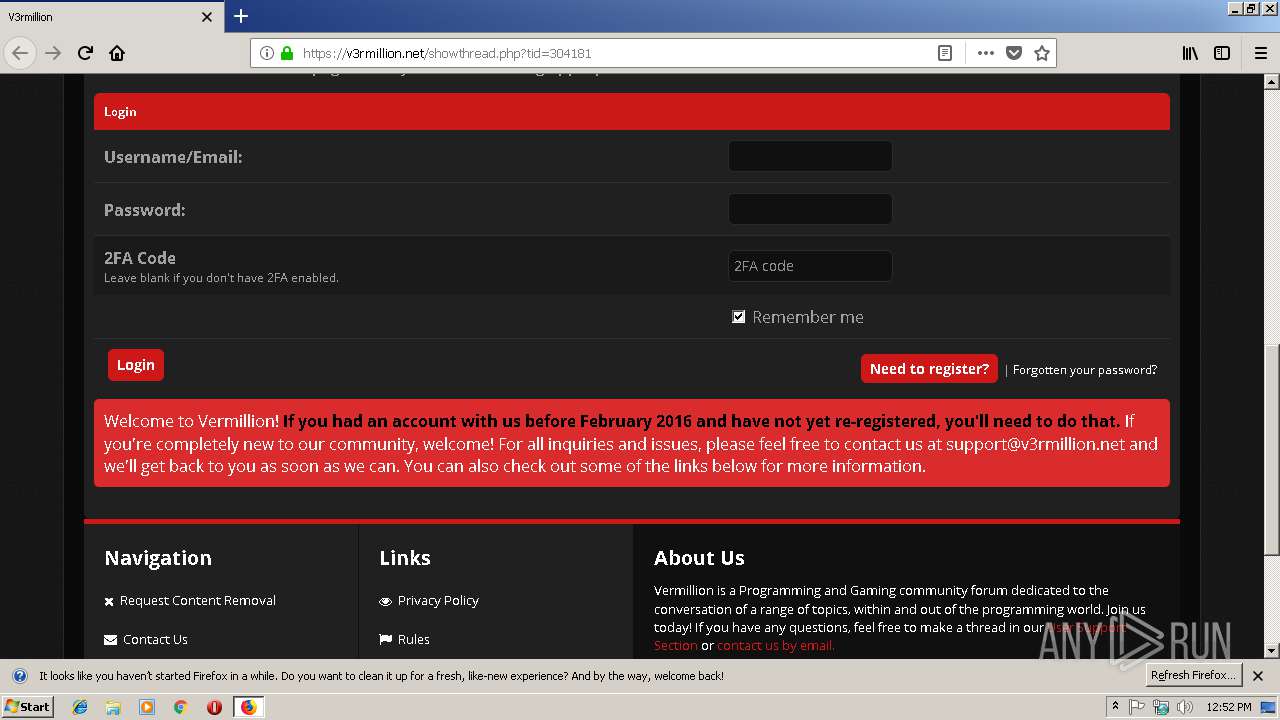The width and height of the screenshot is (1280, 720).
Task: Click the Rules flag icon
Action: (x=385, y=639)
